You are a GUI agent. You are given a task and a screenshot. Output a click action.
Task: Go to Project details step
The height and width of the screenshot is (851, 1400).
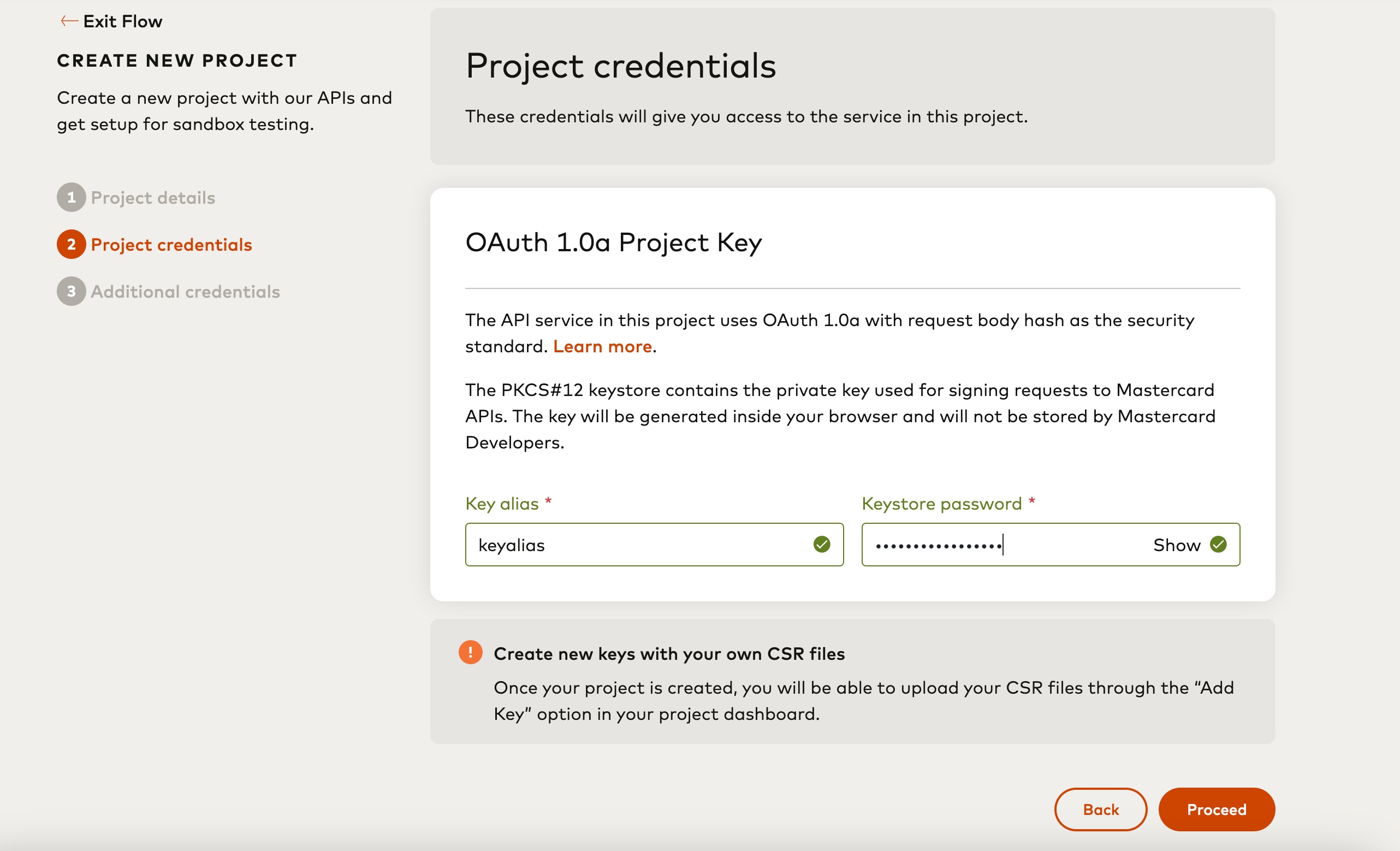click(x=153, y=198)
